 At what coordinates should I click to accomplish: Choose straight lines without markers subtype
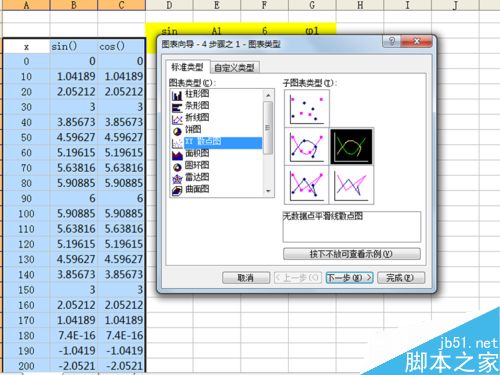351,185
